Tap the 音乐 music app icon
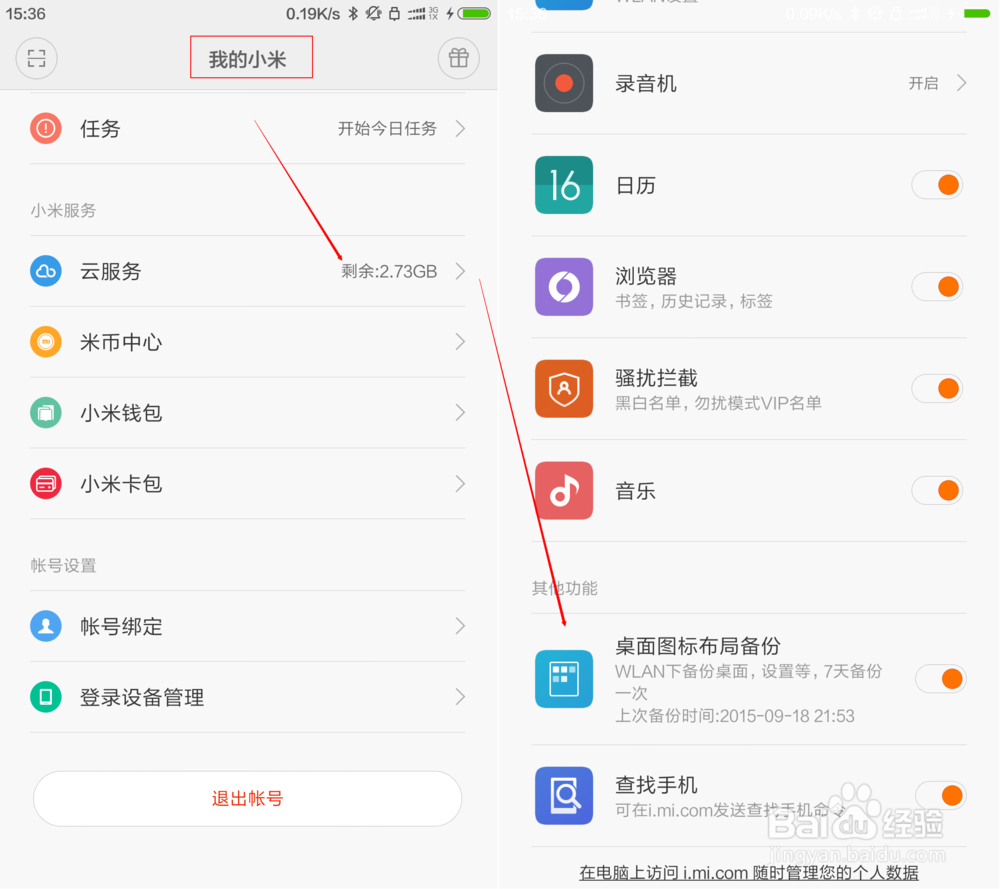The height and width of the screenshot is (889, 1000). pyautogui.click(x=564, y=490)
